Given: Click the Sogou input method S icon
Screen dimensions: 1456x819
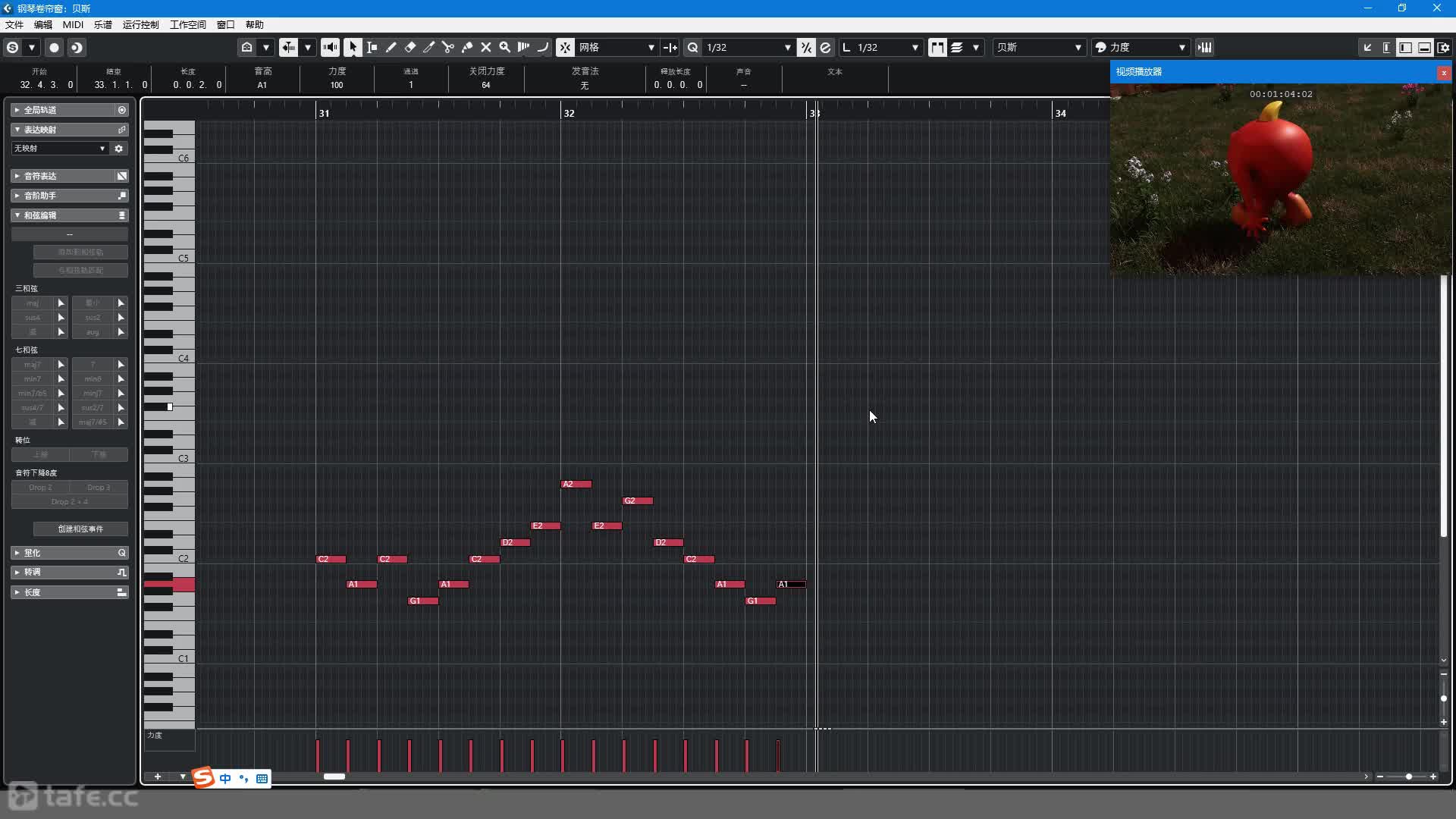Looking at the screenshot, I should 203,777.
